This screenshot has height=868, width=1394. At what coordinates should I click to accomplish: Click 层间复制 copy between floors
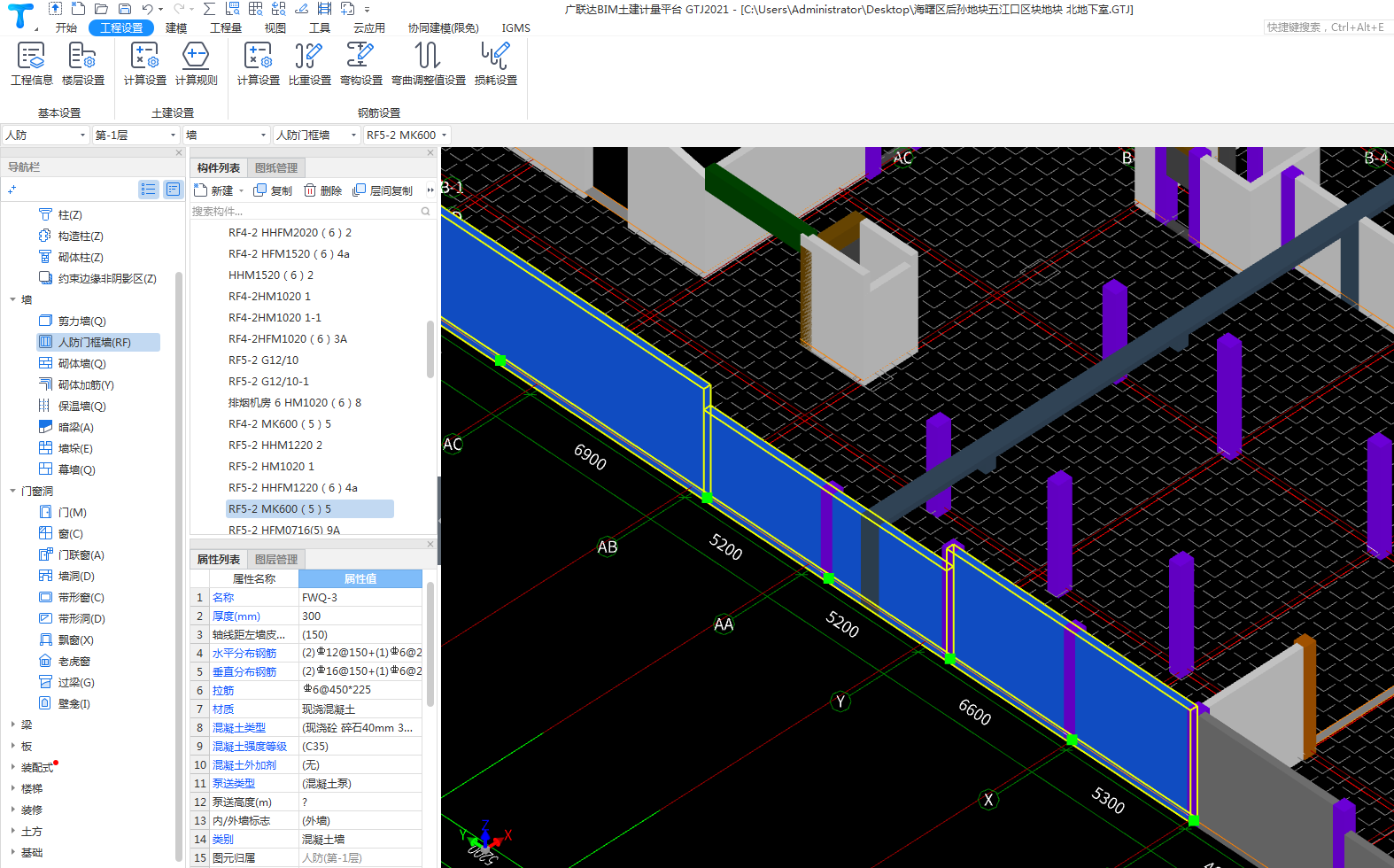pos(383,190)
